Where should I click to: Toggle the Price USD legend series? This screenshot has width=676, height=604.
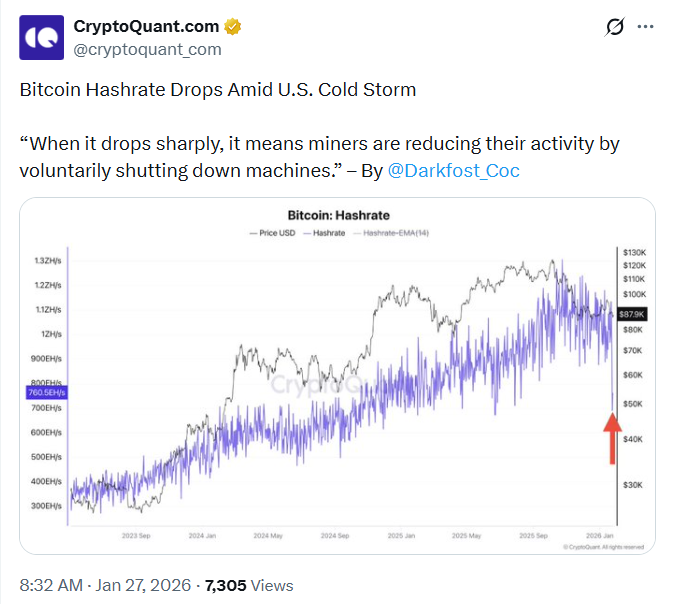tap(271, 233)
